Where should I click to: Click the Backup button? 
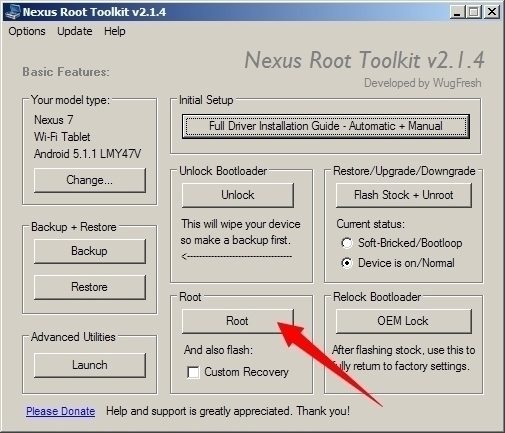point(90,251)
